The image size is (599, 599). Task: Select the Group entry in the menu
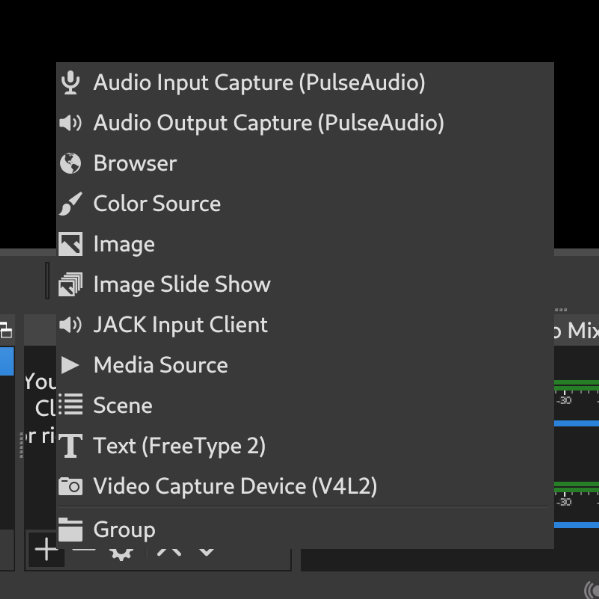tap(305, 529)
